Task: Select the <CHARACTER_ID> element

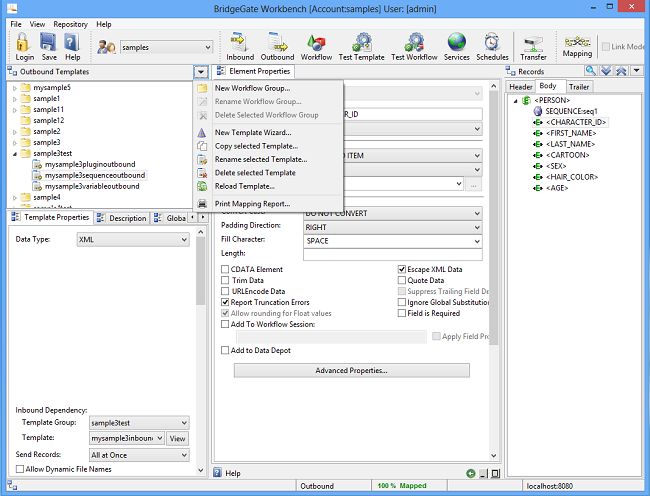Action: click(570, 122)
